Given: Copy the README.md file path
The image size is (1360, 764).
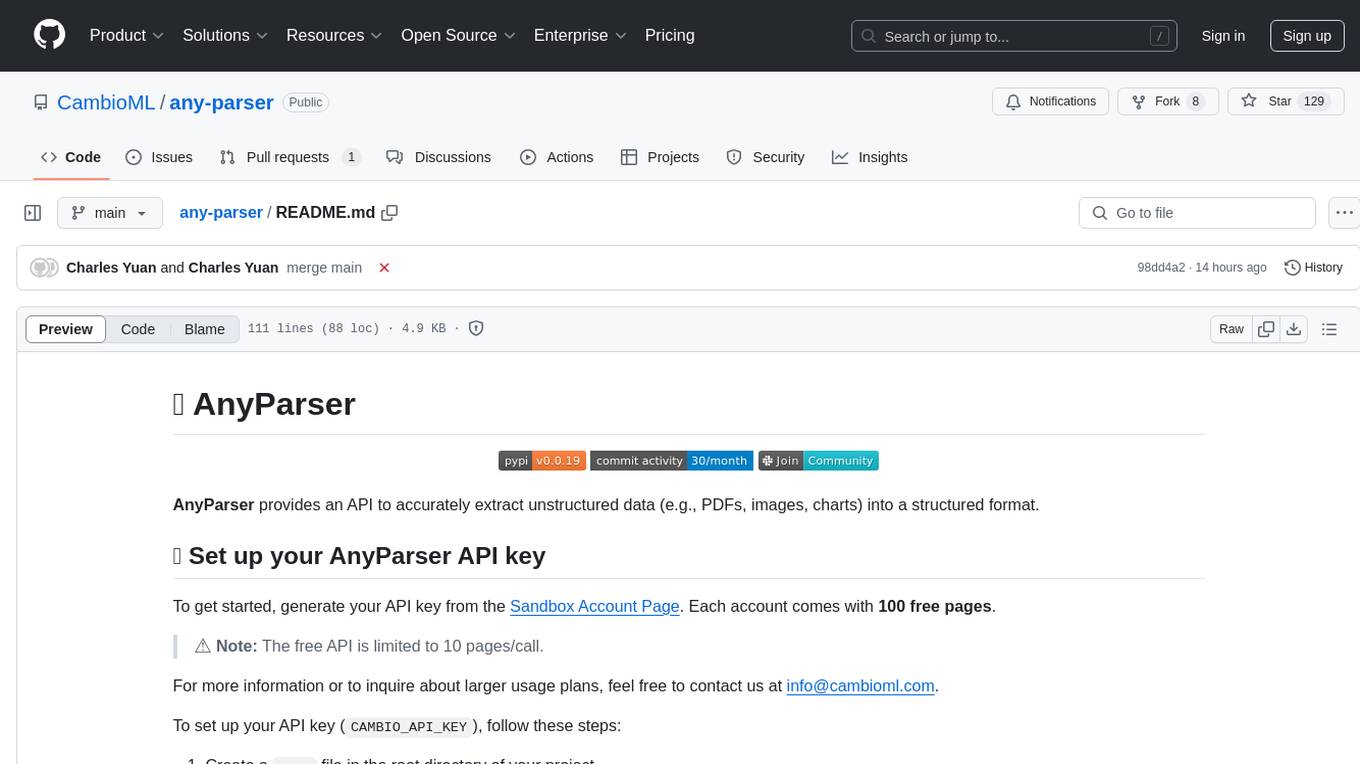Looking at the screenshot, I should [x=390, y=212].
